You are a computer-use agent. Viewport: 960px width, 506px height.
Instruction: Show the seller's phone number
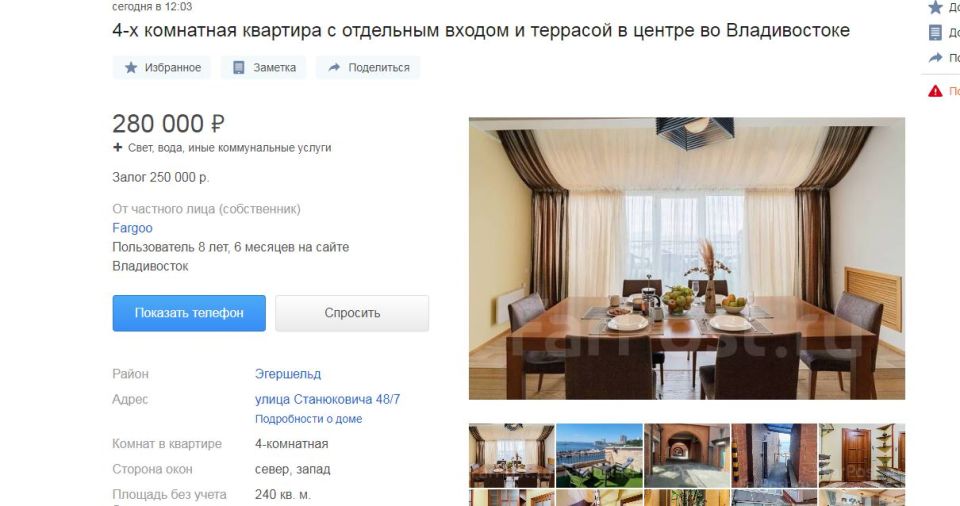pyautogui.click(x=189, y=313)
